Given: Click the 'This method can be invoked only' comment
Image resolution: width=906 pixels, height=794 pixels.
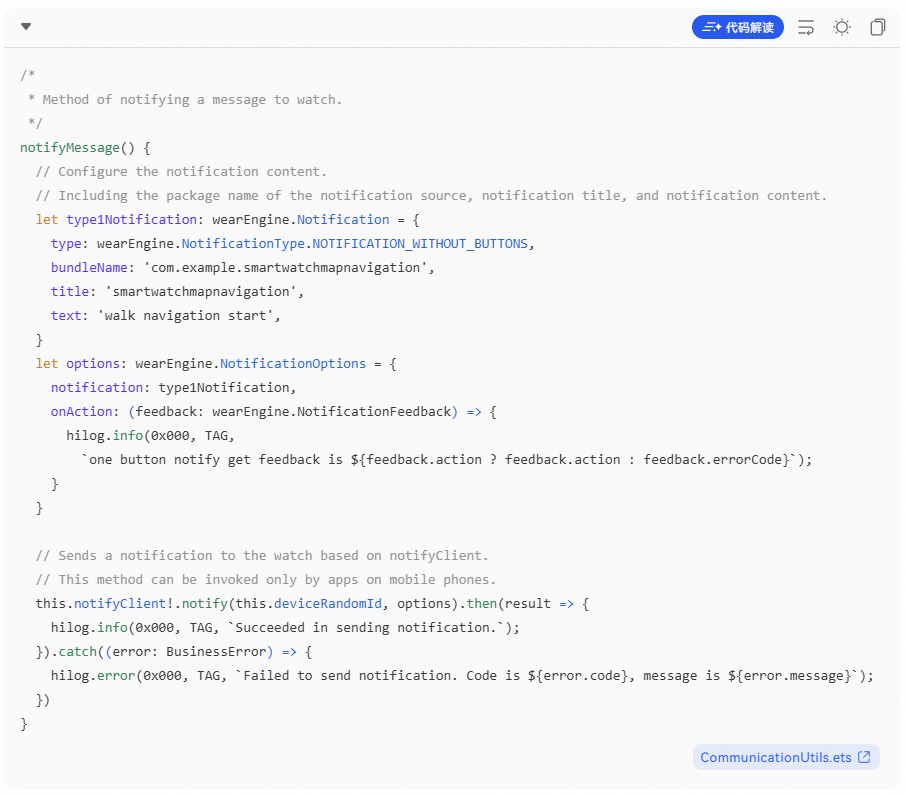Looking at the screenshot, I should coord(266,580).
